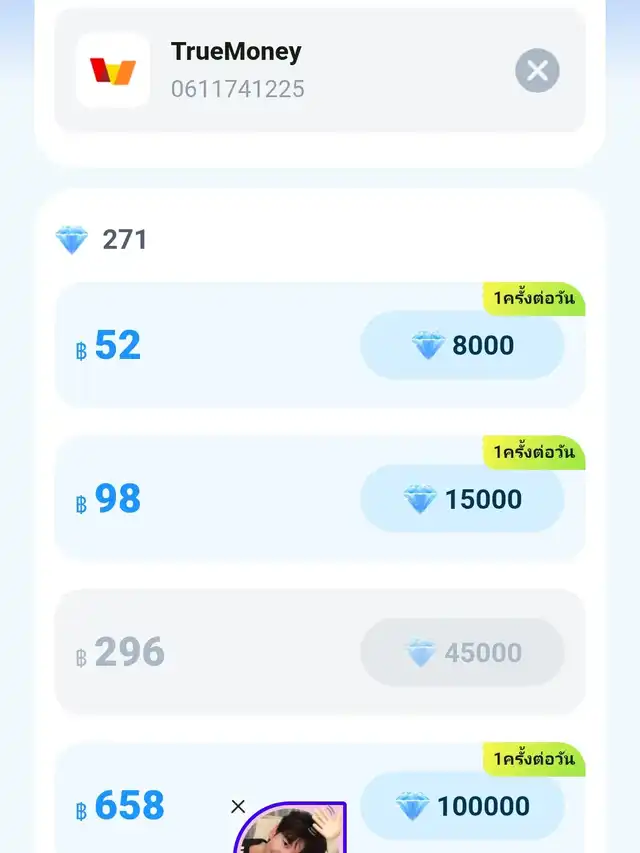Click the TrueMoney phone number 0611741225

[237, 89]
